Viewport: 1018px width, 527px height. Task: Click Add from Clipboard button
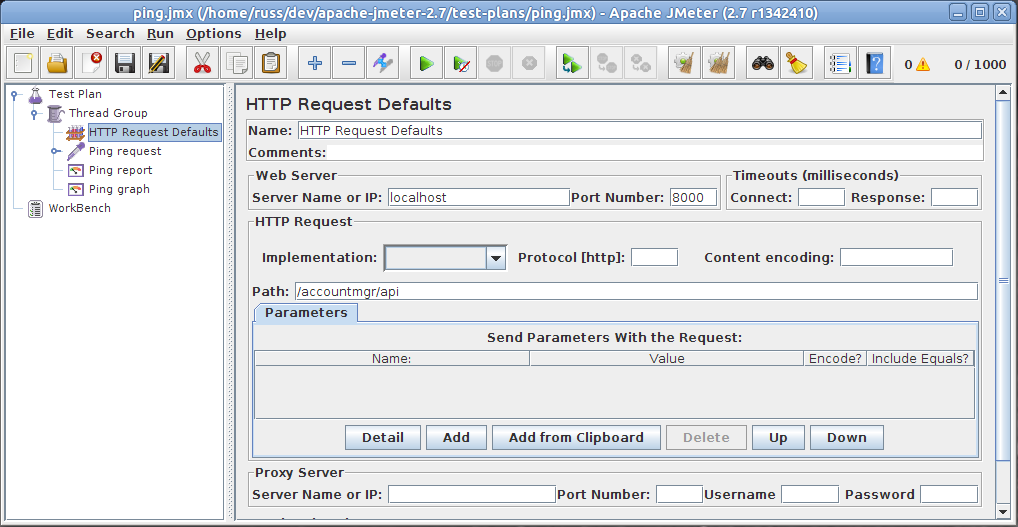point(577,437)
